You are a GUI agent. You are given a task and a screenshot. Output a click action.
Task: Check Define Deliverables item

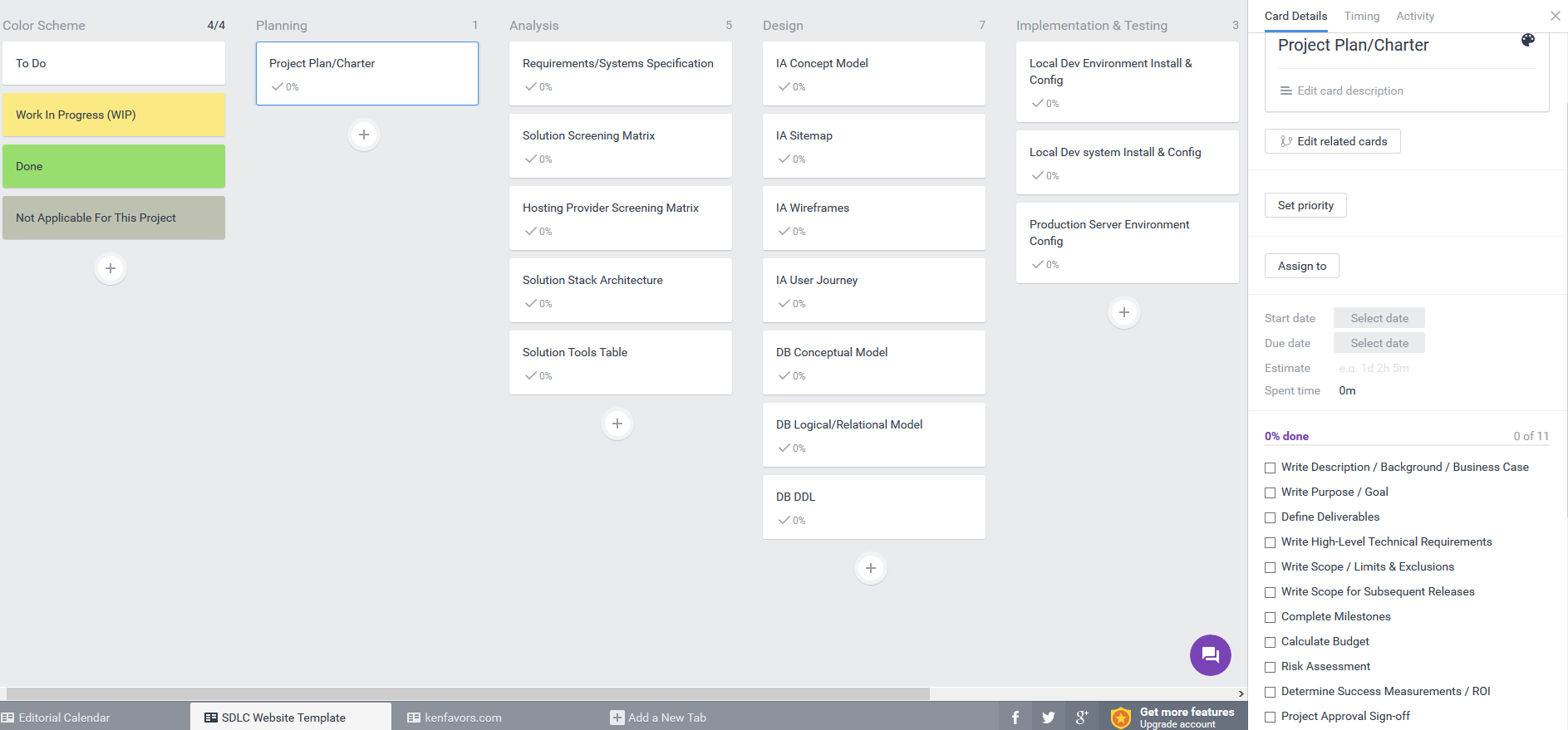click(1270, 517)
